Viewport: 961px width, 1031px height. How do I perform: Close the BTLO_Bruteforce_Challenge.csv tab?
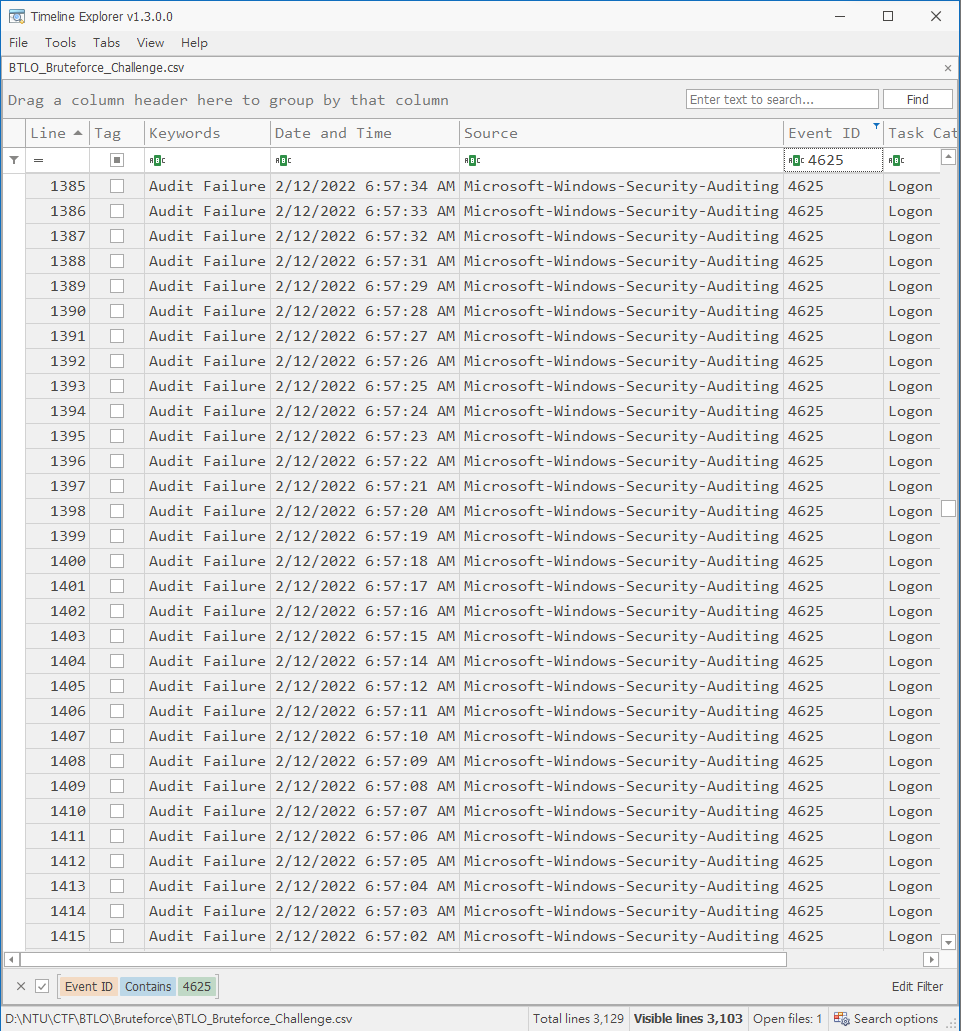948,68
